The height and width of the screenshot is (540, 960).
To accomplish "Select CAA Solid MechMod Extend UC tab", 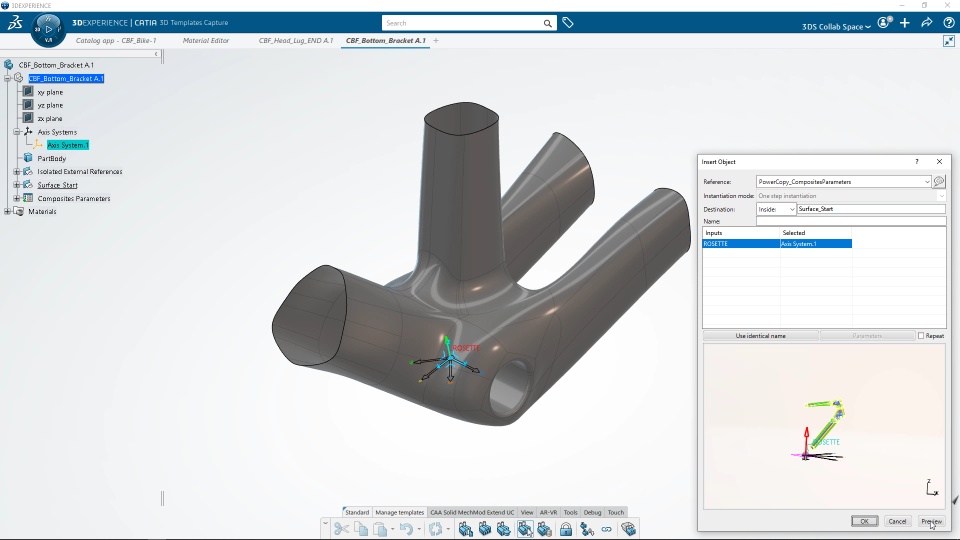I will [472, 512].
